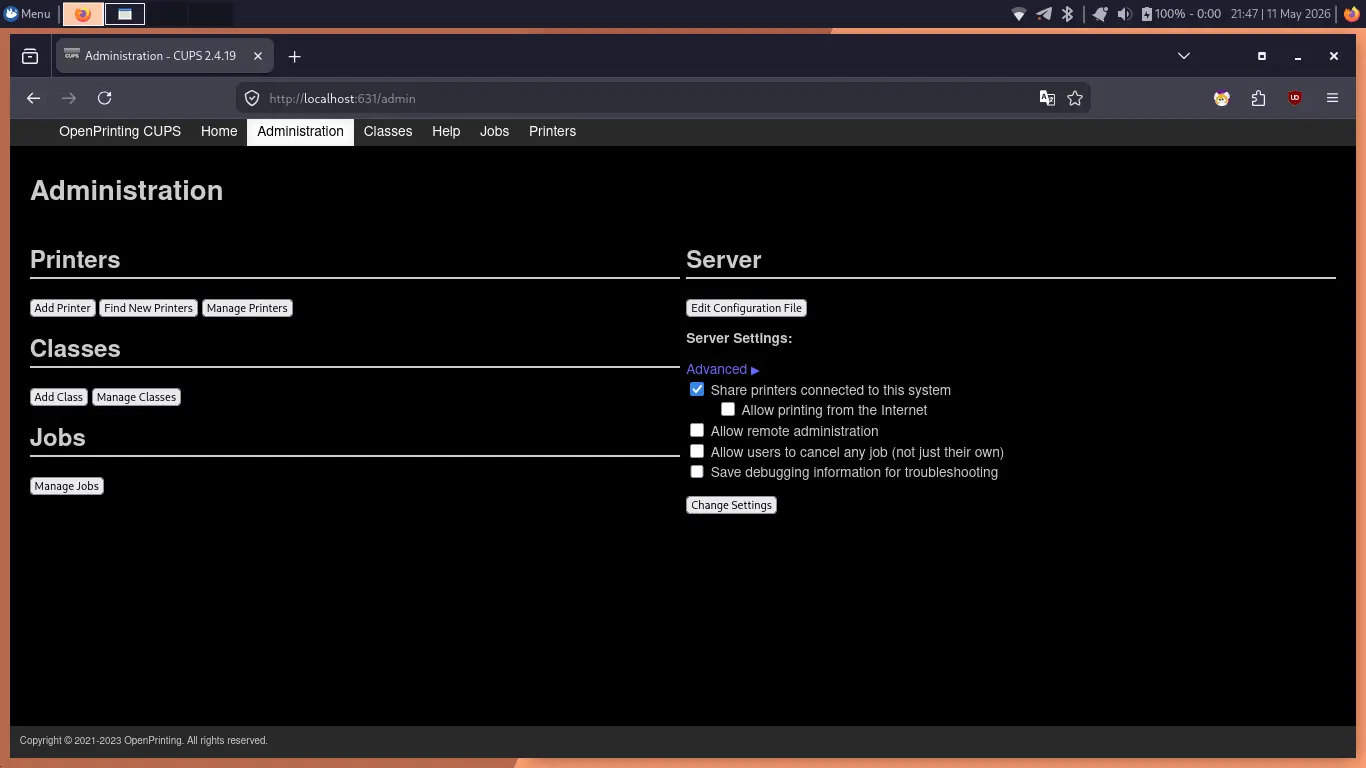Click the OpenPrinting CUPS nav link
Image resolution: width=1366 pixels, height=768 pixels.
[120, 132]
